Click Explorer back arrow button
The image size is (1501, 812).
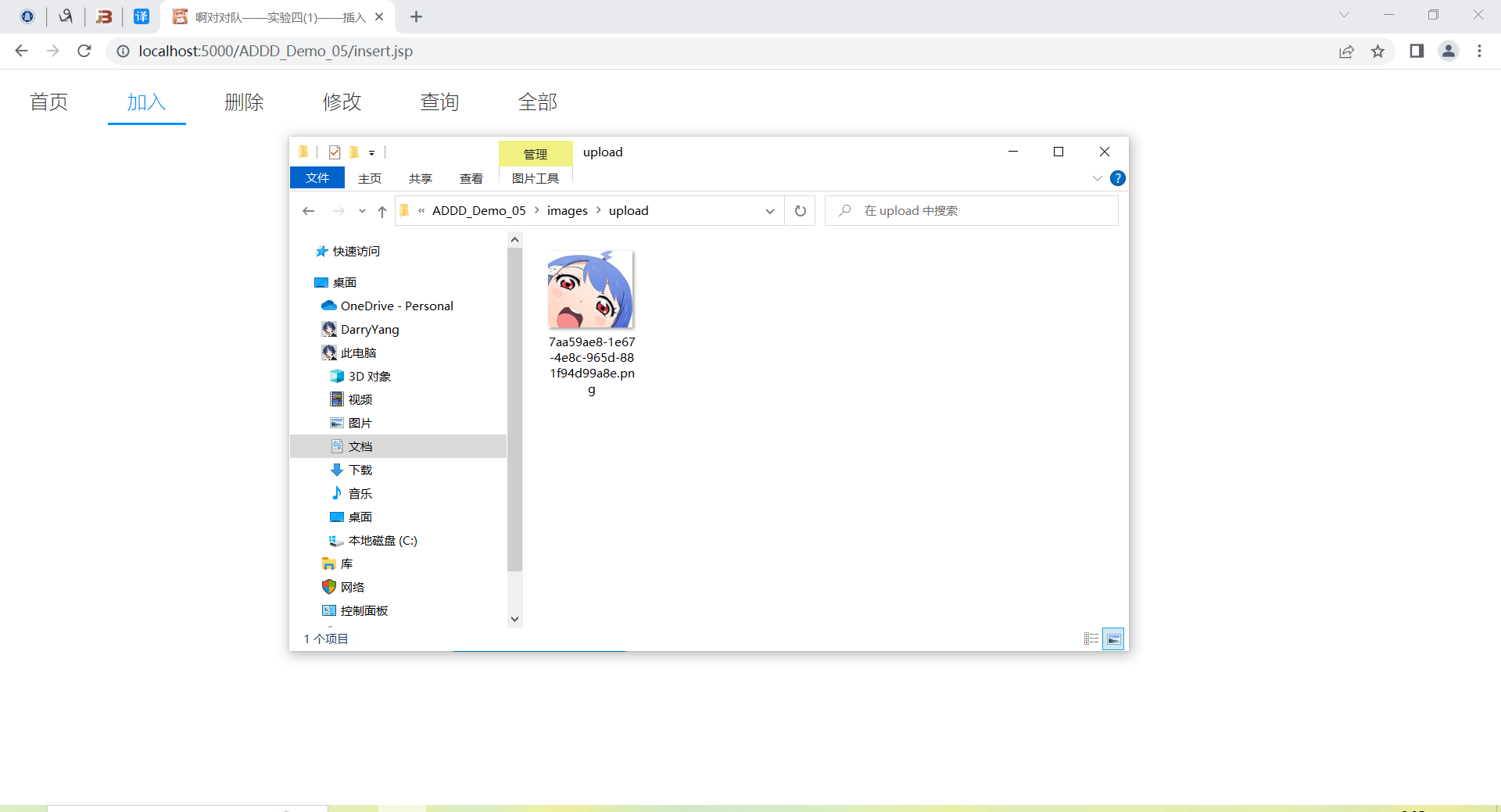tap(308, 211)
